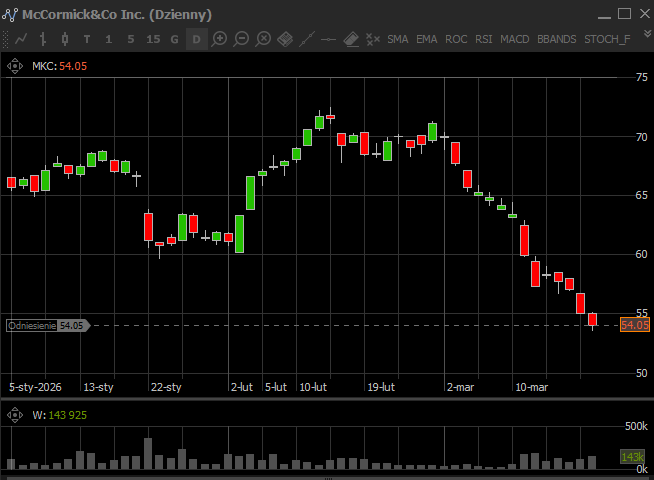Select the trend line drawing tool
654x480 pixels.
click(307, 39)
